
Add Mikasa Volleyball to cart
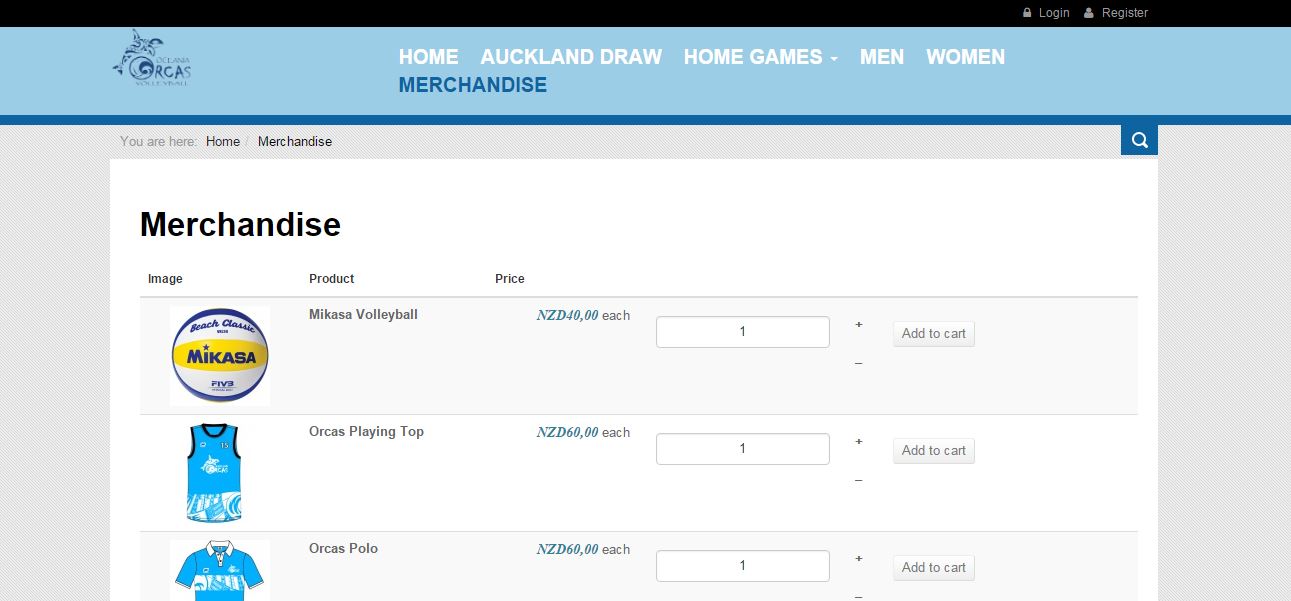(x=934, y=334)
